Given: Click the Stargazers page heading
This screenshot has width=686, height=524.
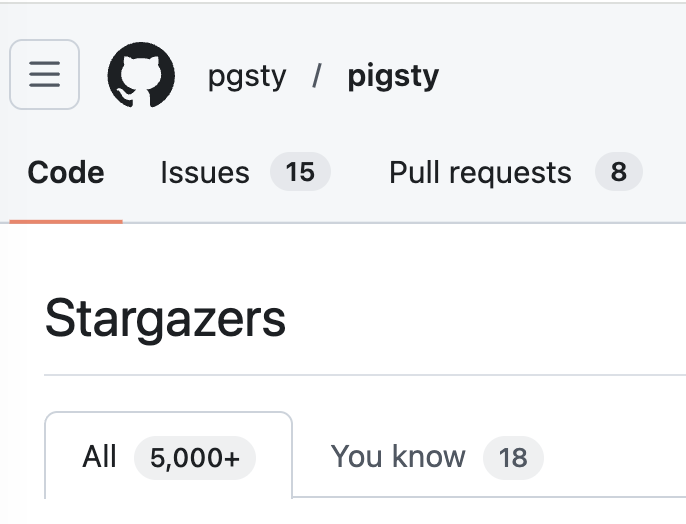Looking at the screenshot, I should (165, 319).
